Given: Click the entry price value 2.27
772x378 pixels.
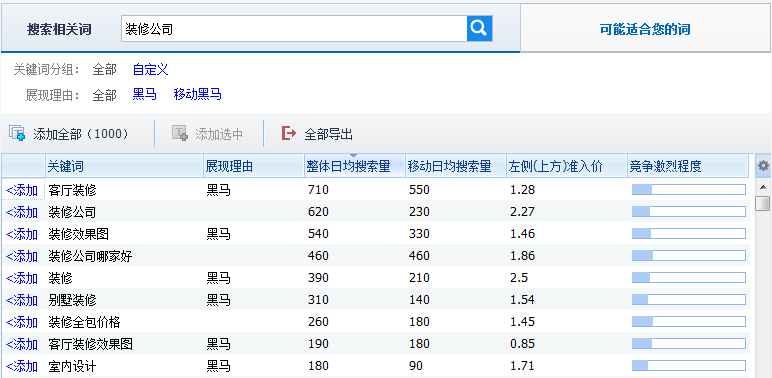Looking at the screenshot, I should tap(522, 212).
